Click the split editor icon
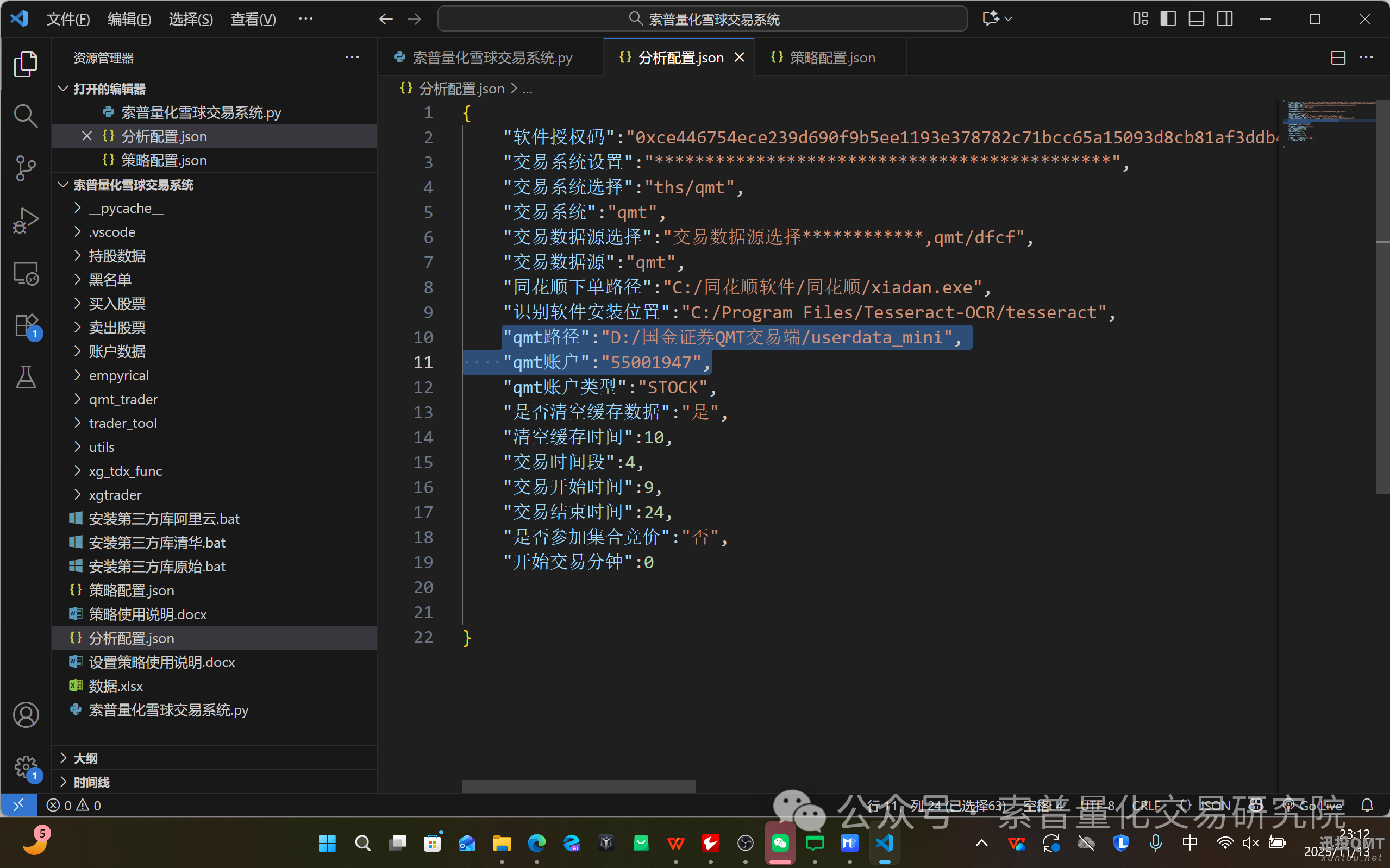 pyautogui.click(x=1338, y=58)
